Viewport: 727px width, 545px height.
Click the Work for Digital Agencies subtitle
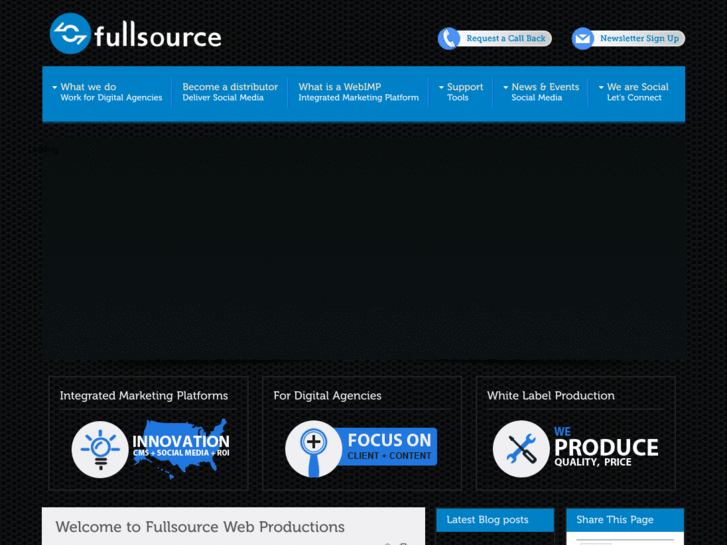click(111, 98)
